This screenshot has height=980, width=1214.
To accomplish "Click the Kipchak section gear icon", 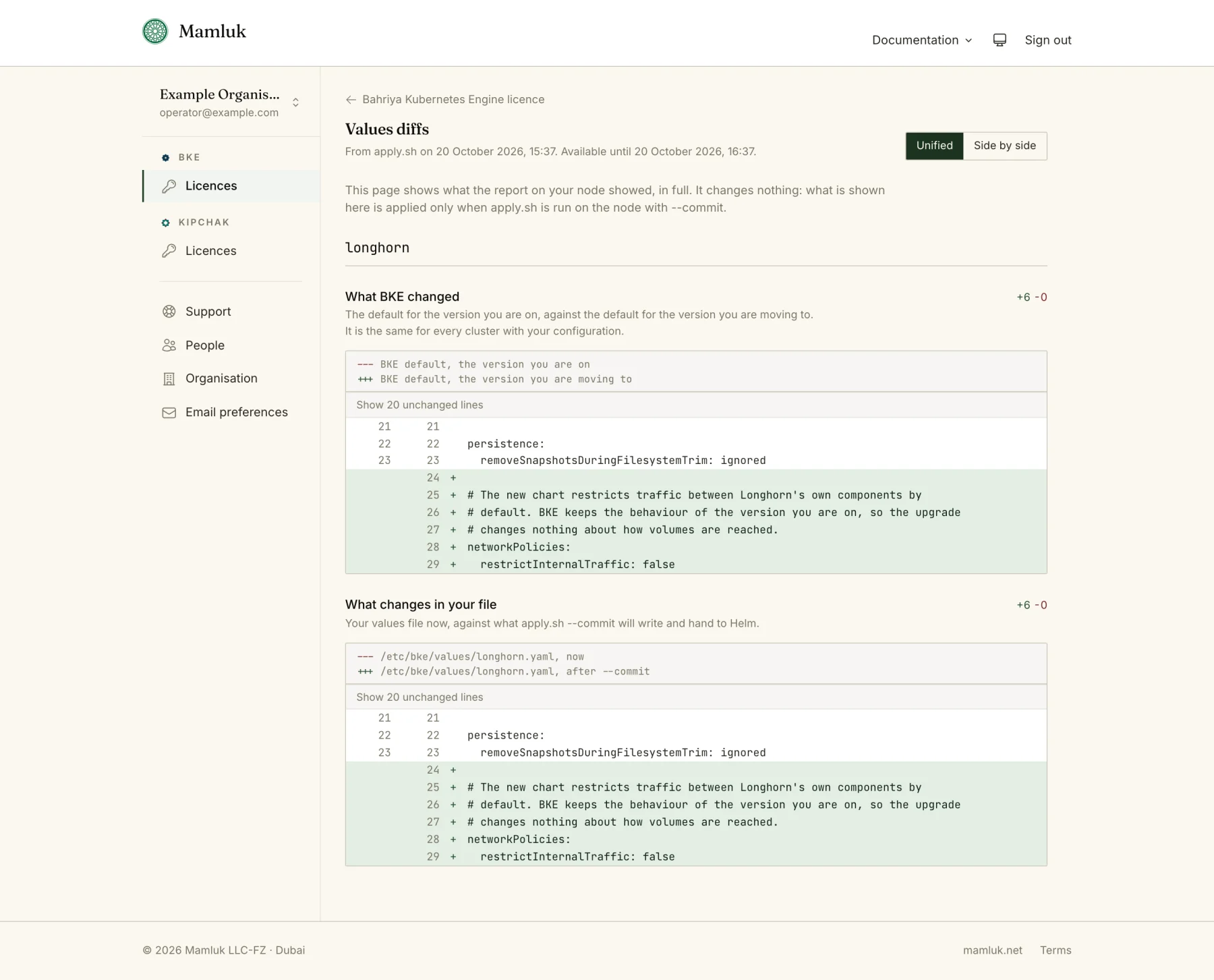I will 166,223.
